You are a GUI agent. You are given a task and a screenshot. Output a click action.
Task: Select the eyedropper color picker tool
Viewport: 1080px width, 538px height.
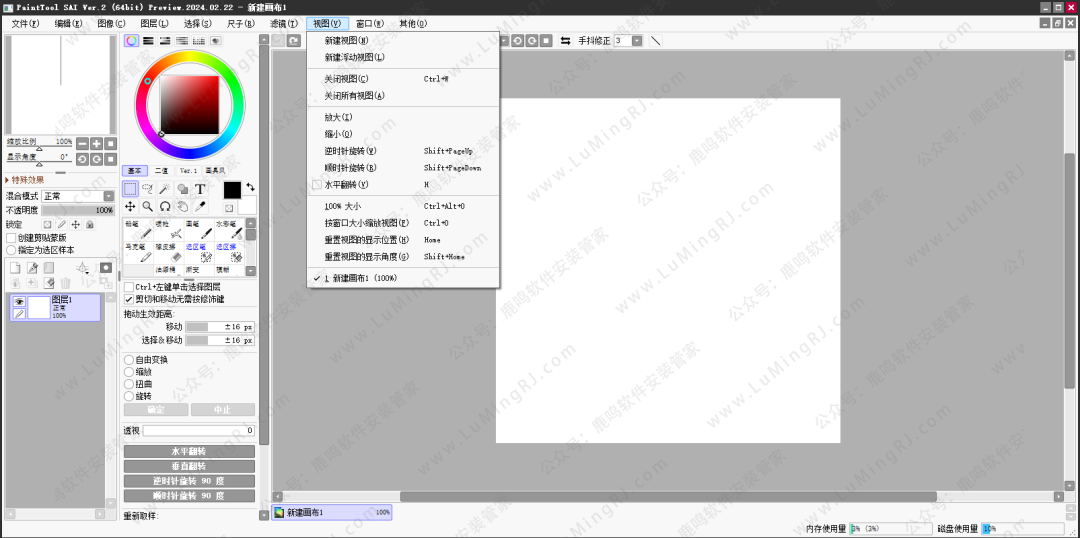coord(200,206)
